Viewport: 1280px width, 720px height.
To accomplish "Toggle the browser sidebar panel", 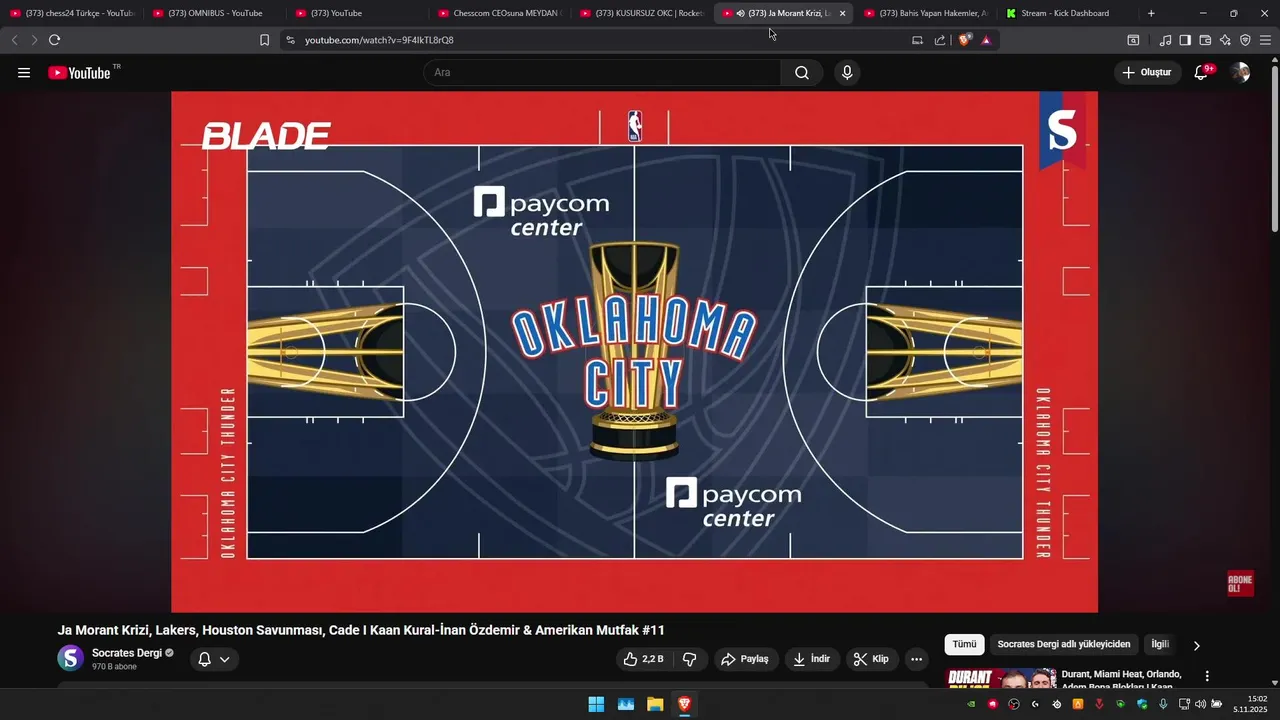I will pyautogui.click(x=1185, y=40).
